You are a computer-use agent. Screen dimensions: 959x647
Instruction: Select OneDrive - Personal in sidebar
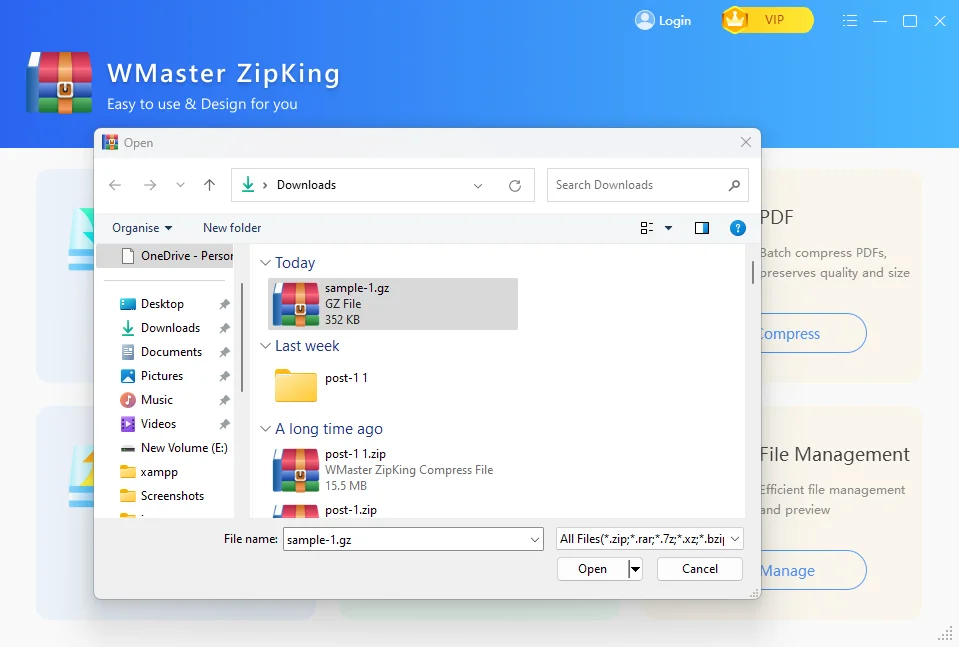pyautogui.click(x=165, y=256)
